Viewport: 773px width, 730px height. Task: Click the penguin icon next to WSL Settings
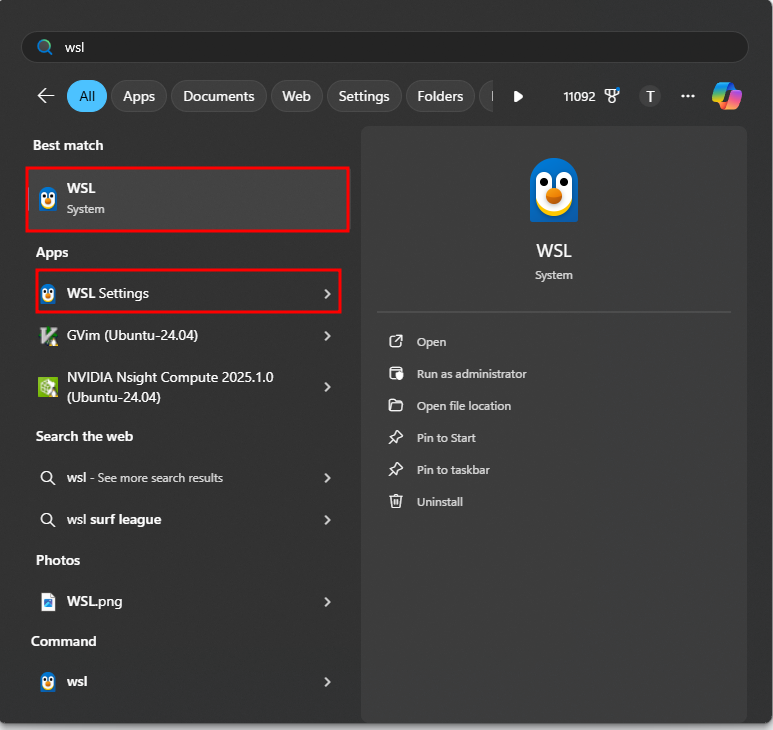point(48,294)
